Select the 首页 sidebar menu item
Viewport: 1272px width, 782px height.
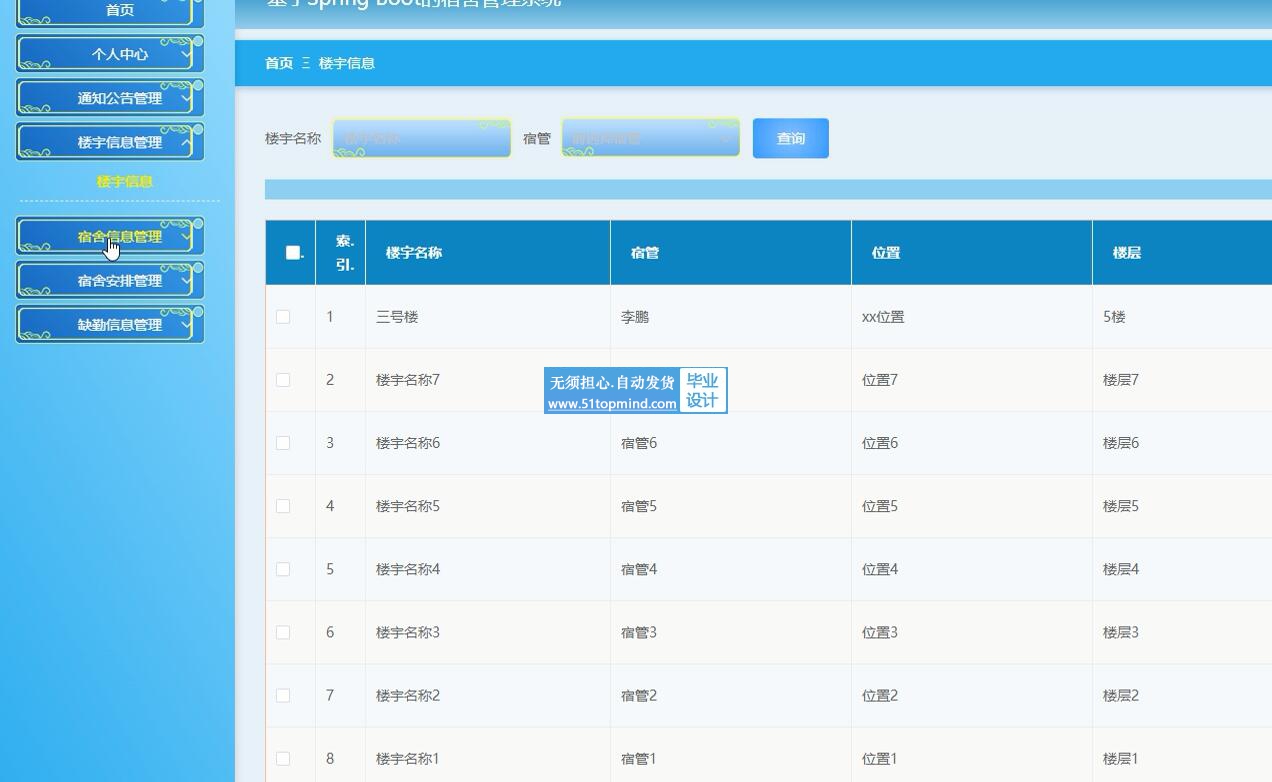click(x=119, y=10)
